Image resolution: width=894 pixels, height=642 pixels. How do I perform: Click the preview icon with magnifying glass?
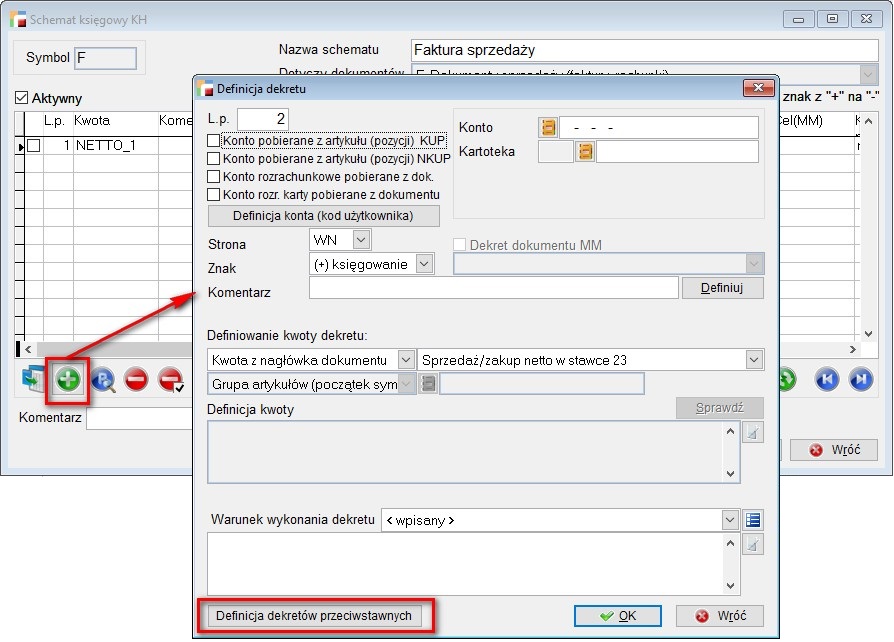click(103, 380)
